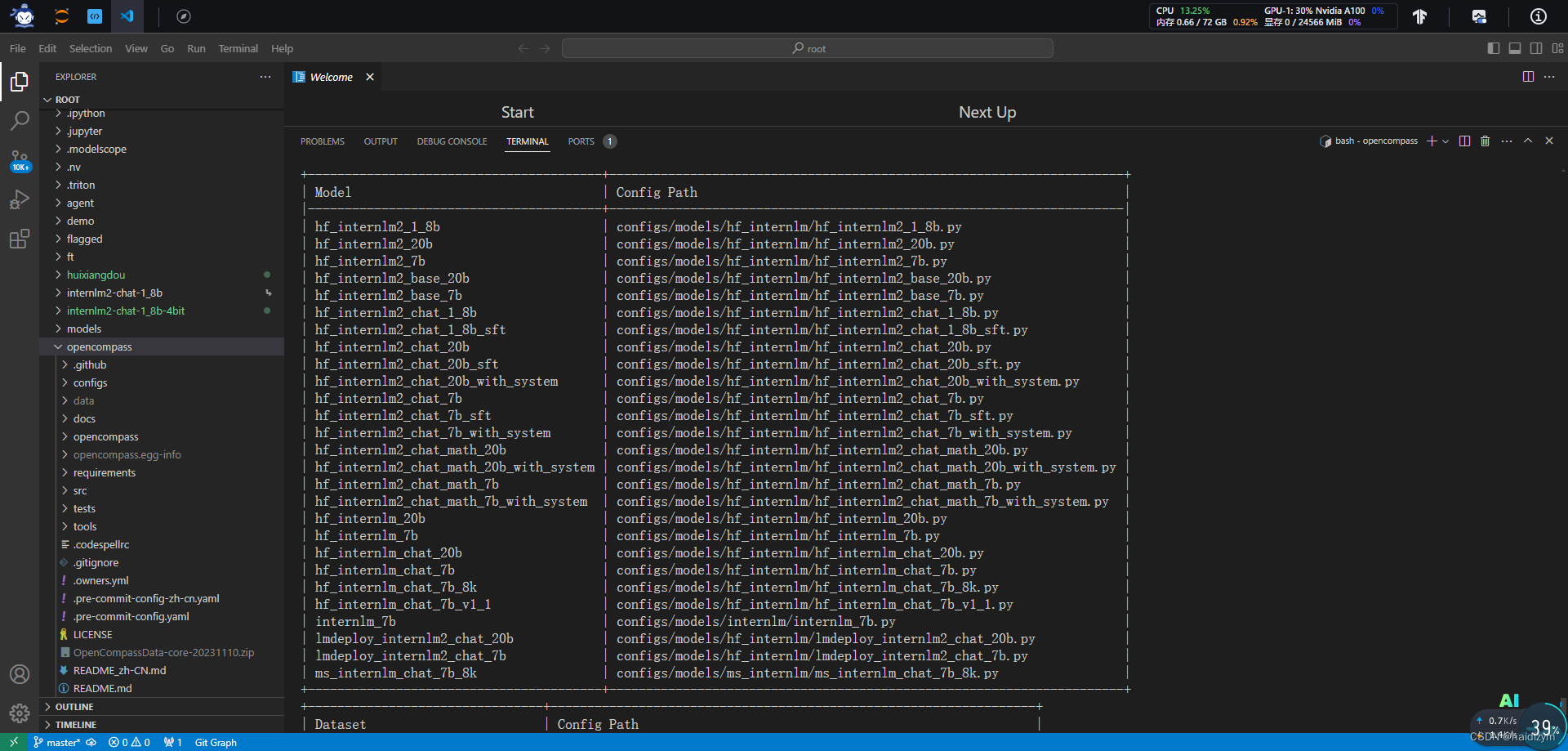Open problems counter errors and warnings

pos(129,742)
